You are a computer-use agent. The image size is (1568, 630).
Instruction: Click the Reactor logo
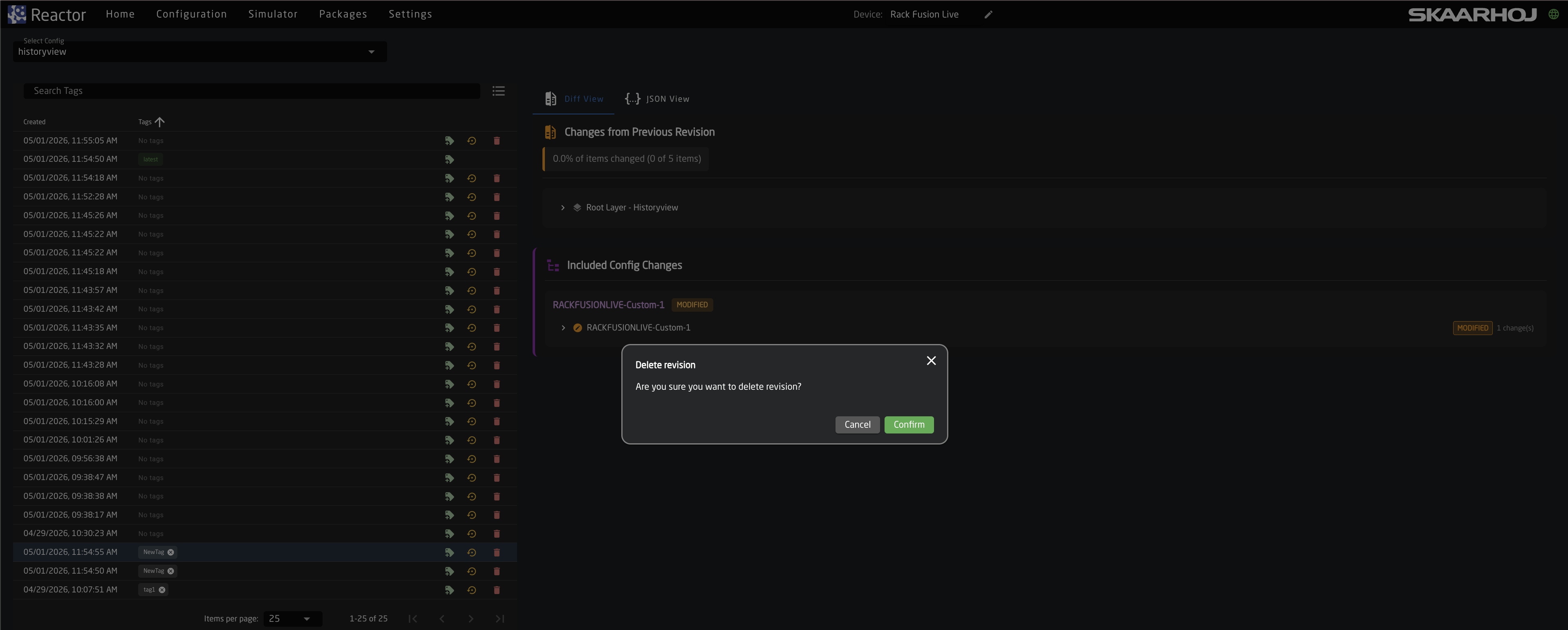click(47, 15)
